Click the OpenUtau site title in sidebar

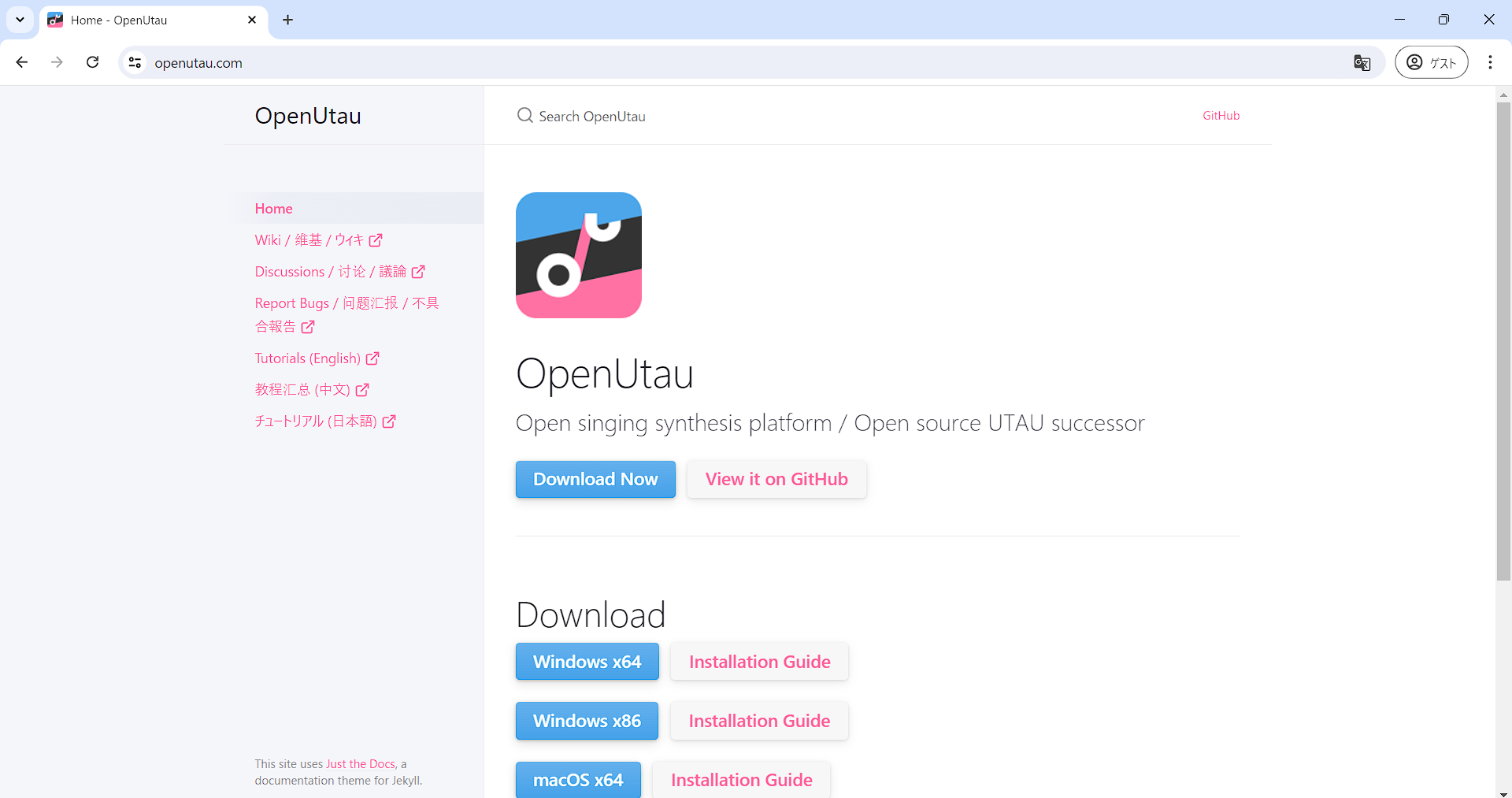(308, 116)
